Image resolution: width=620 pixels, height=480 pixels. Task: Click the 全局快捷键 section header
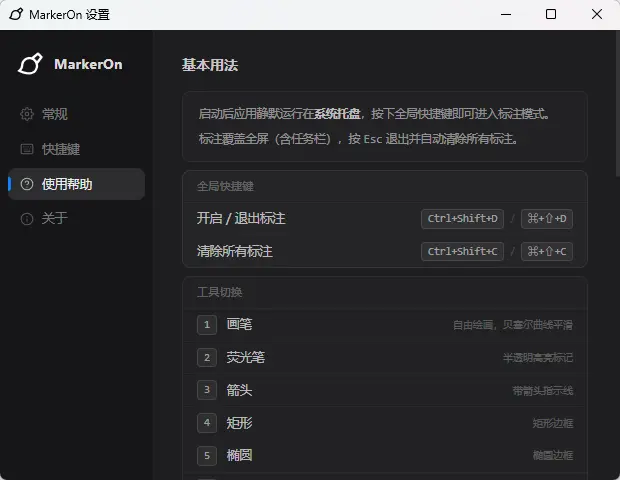pos(225,186)
